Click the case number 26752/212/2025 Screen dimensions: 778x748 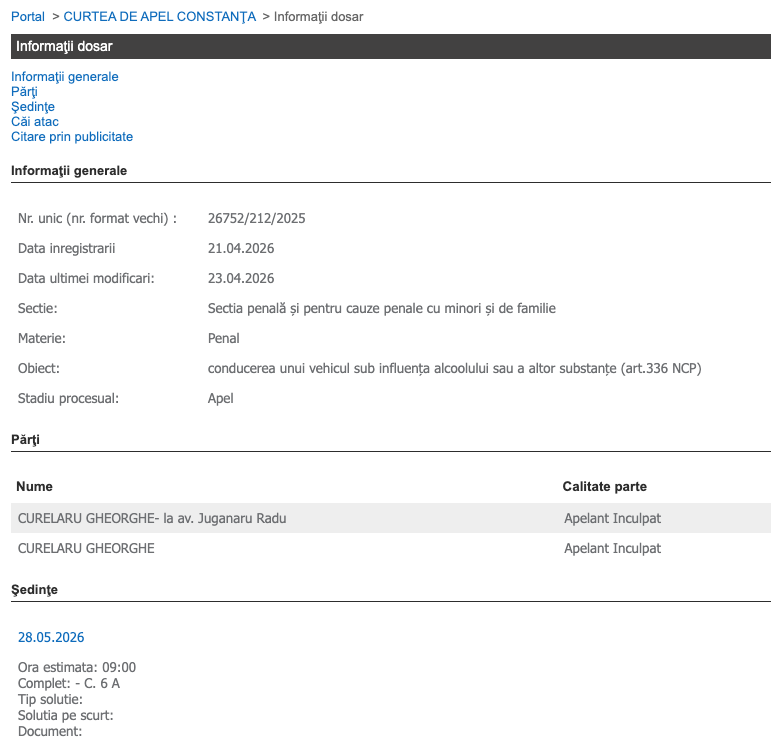click(256, 218)
